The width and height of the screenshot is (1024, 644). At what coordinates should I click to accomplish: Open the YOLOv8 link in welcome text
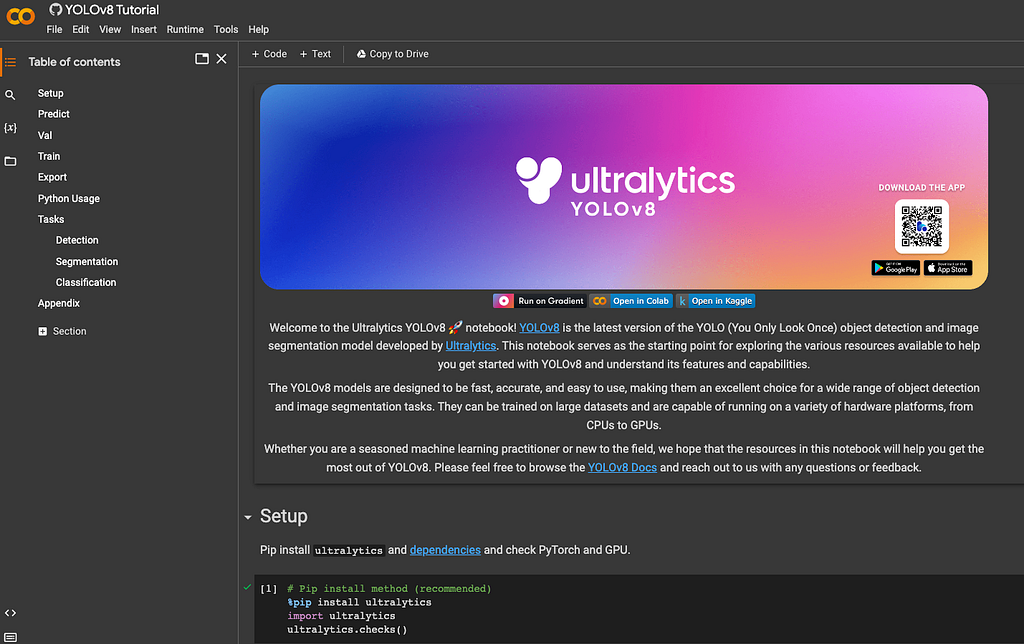539,328
